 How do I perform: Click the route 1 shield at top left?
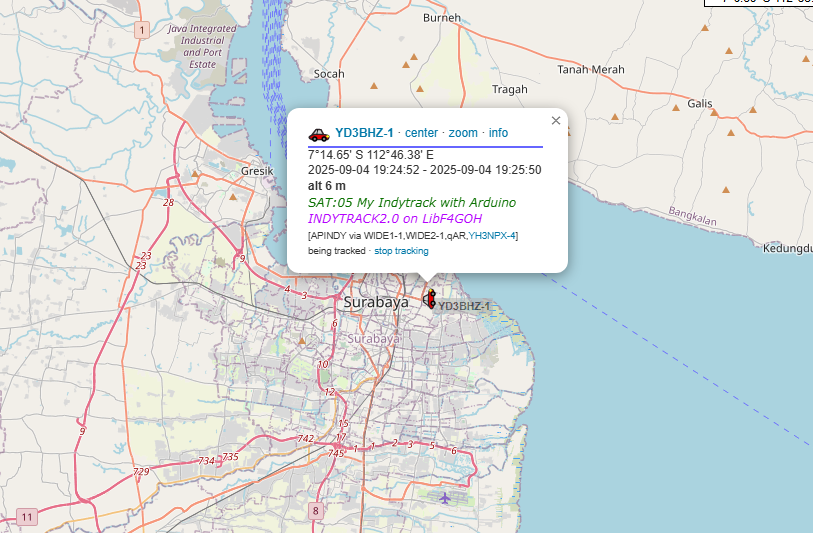point(142,31)
